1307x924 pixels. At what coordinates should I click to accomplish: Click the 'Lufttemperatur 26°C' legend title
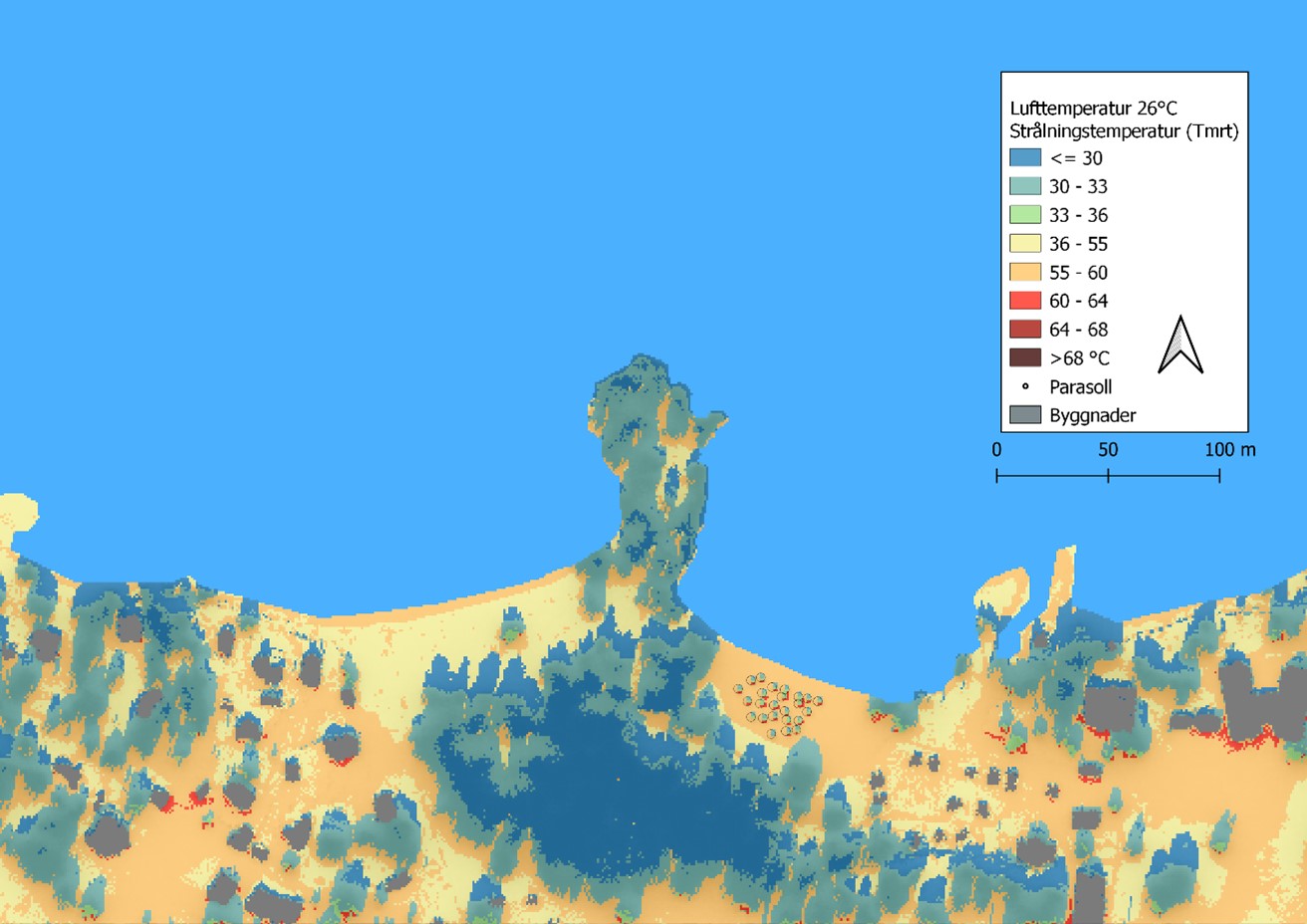coord(1093,109)
